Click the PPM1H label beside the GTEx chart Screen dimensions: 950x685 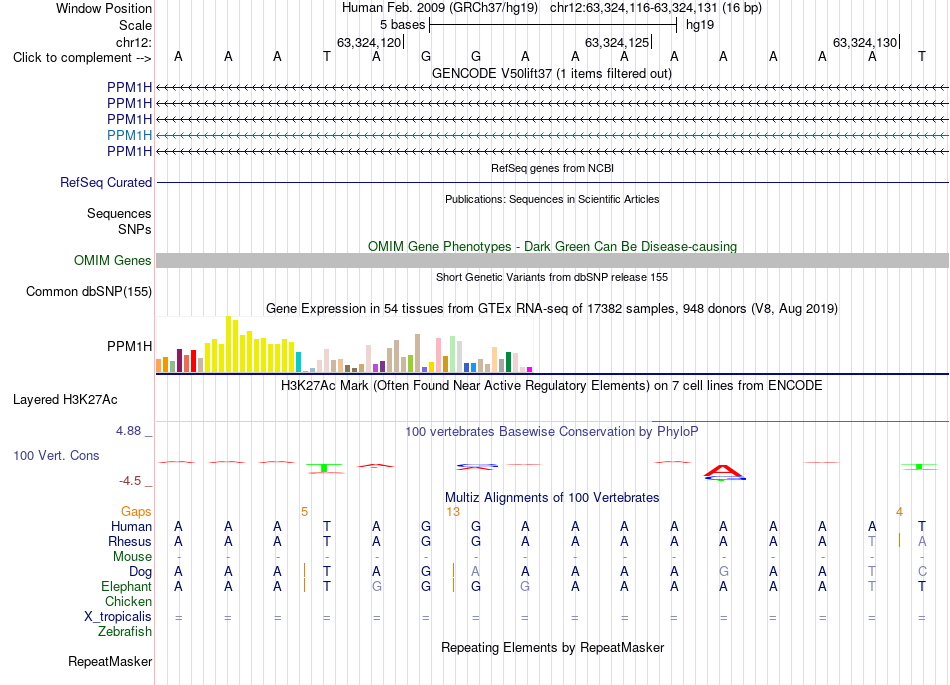(129, 346)
